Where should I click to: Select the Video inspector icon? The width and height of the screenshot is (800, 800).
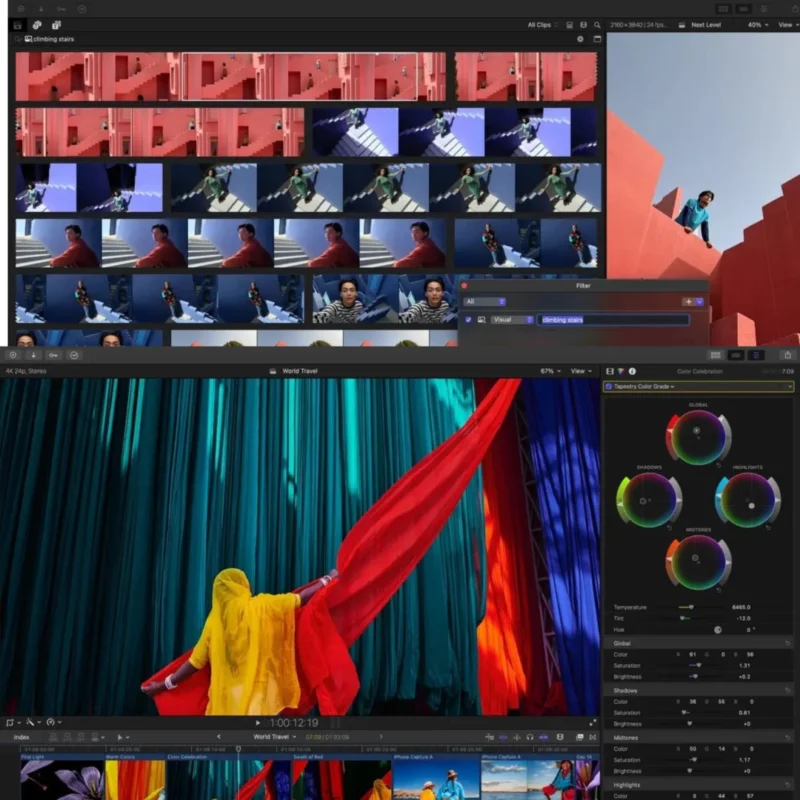(x=608, y=372)
